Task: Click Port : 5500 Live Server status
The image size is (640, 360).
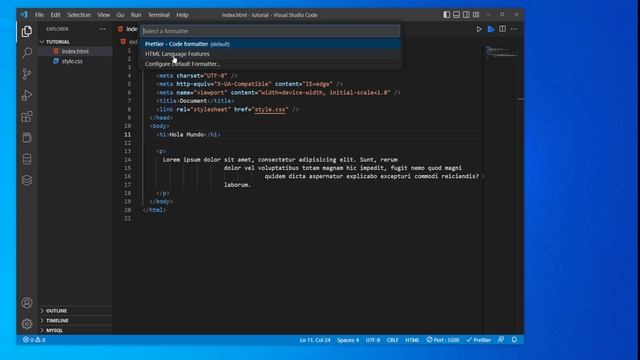Action: (443, 340)
